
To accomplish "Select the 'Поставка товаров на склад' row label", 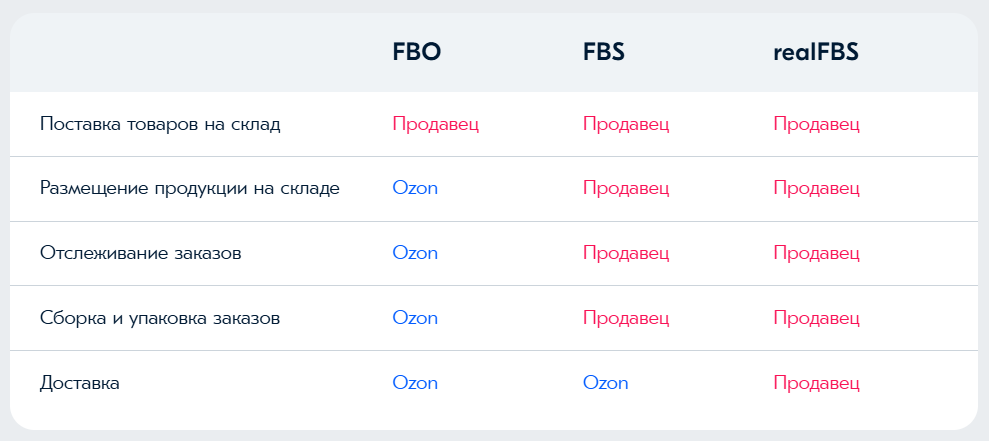I will 160,124.
